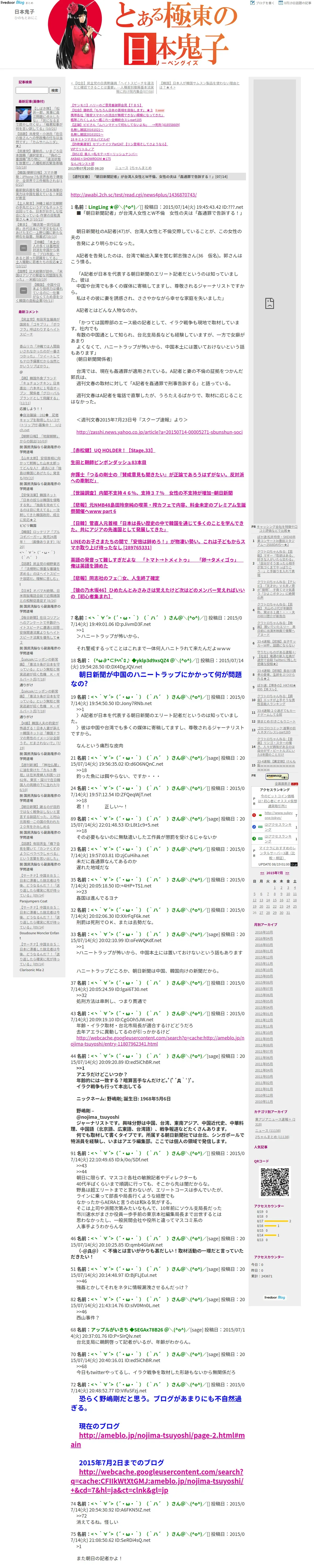Open the 【猿の乃木坂46】 link
314x1568 pixels.
pyautogui.click(x=158, y=593)
